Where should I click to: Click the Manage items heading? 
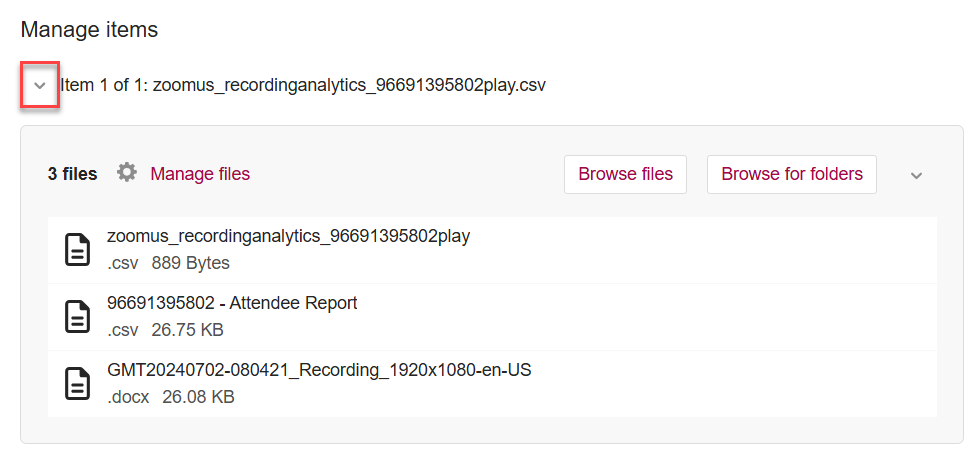89,30
